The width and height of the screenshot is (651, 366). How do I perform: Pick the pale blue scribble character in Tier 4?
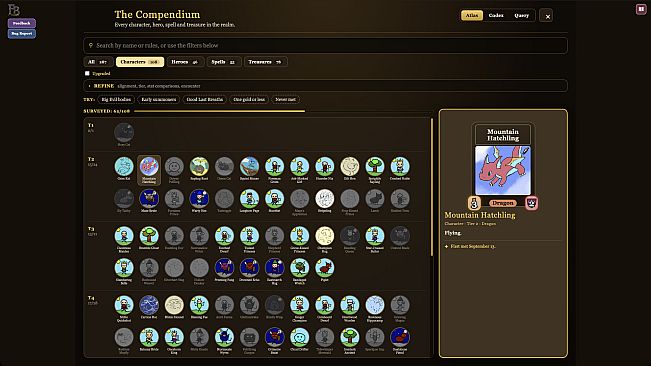click(x=375, y=305)
